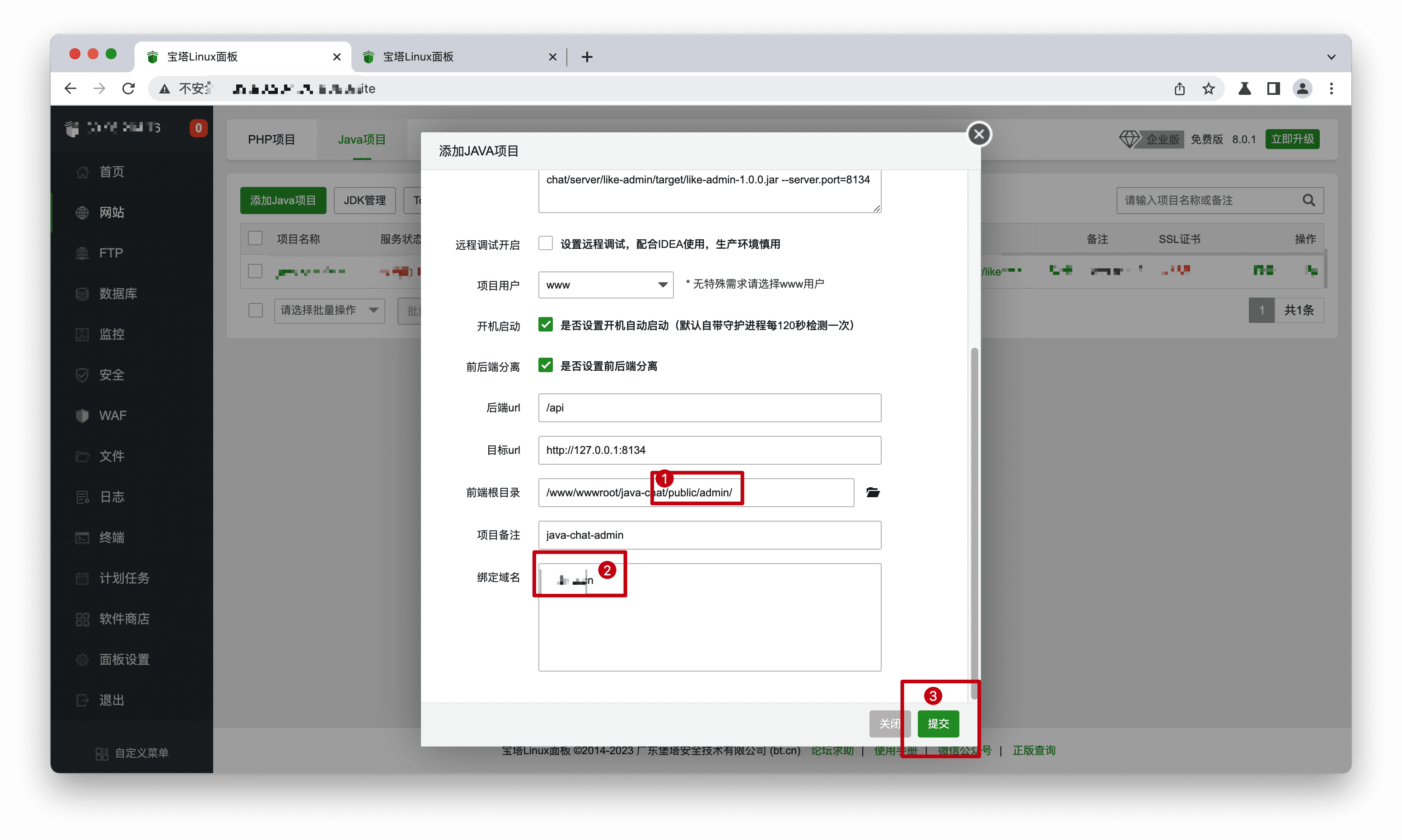Image resolution: width=1402 pixels, height=840 pixels.
Task: Toggle the frontend-backend separation checkbox
Action: [545, 366]
